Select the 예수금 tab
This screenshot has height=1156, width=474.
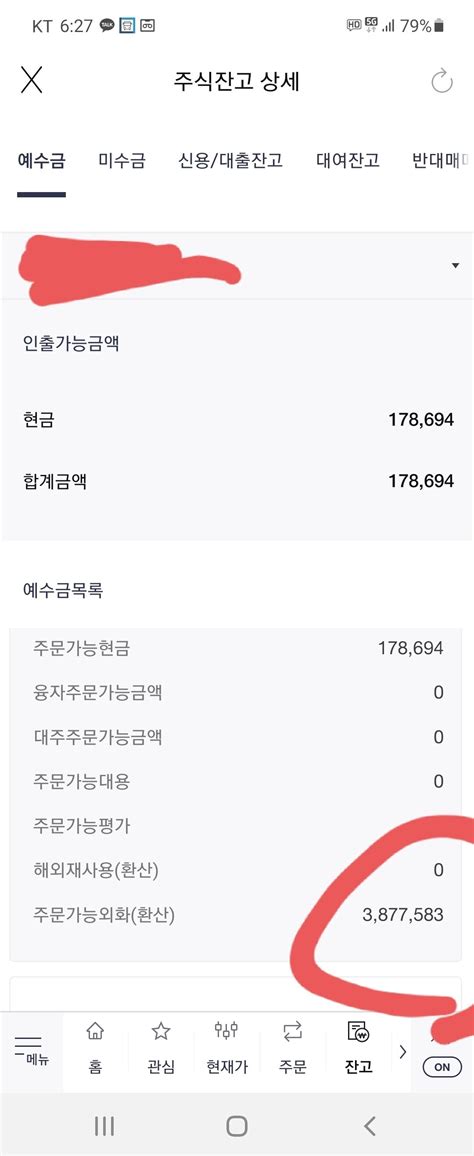coord(41,161)
